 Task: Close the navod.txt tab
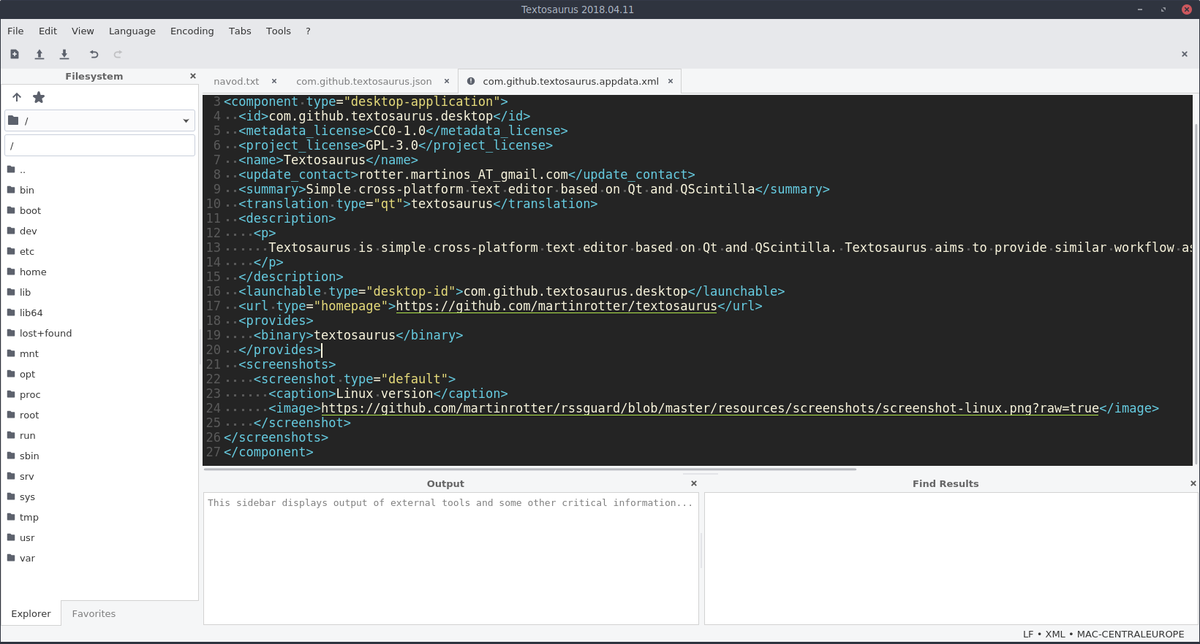275,81
